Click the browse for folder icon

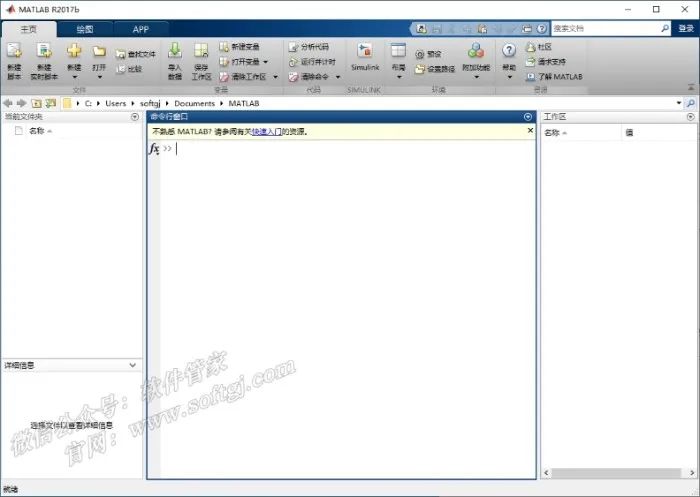(x=51, y=103)
